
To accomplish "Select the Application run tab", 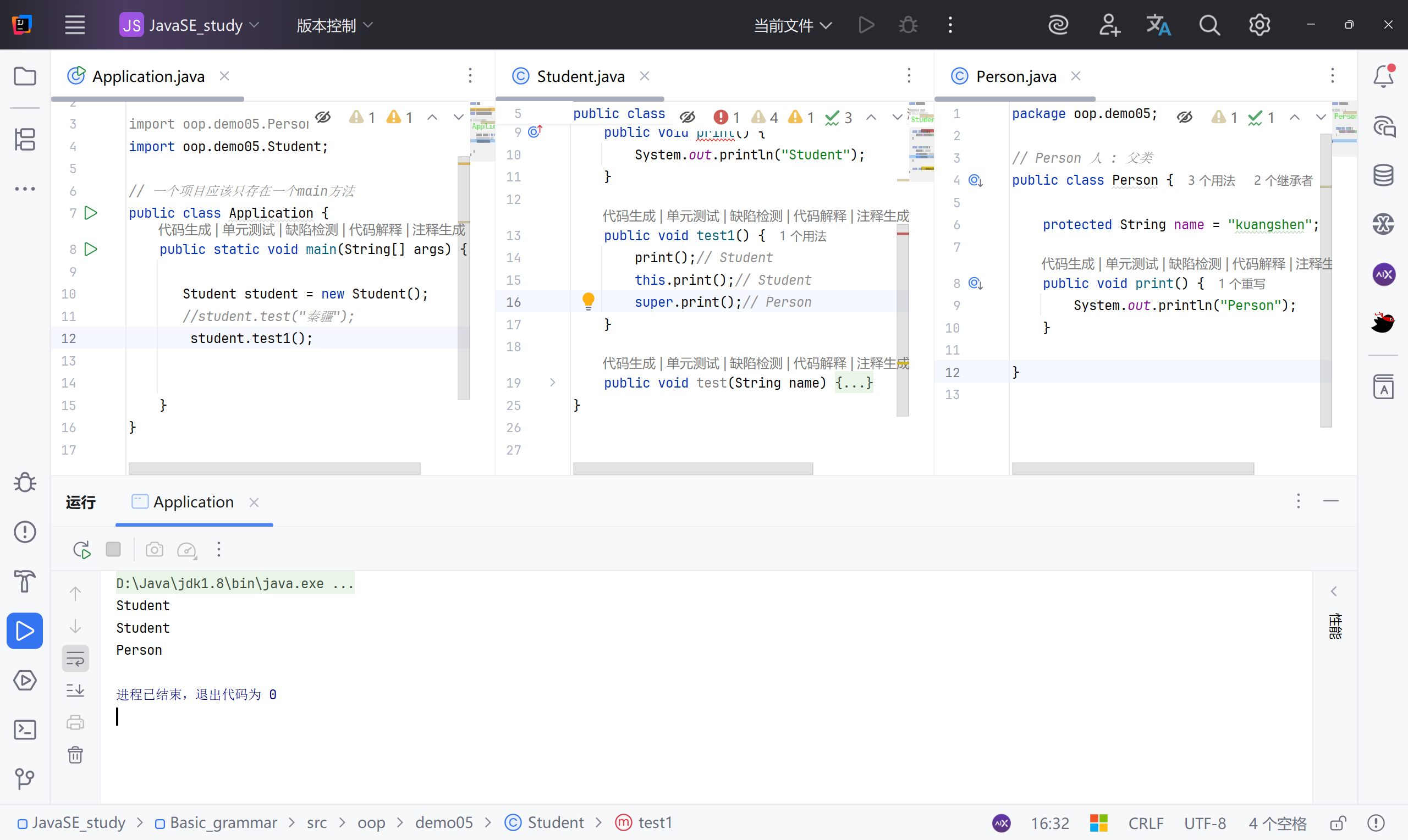I will (x=193, y=502).
